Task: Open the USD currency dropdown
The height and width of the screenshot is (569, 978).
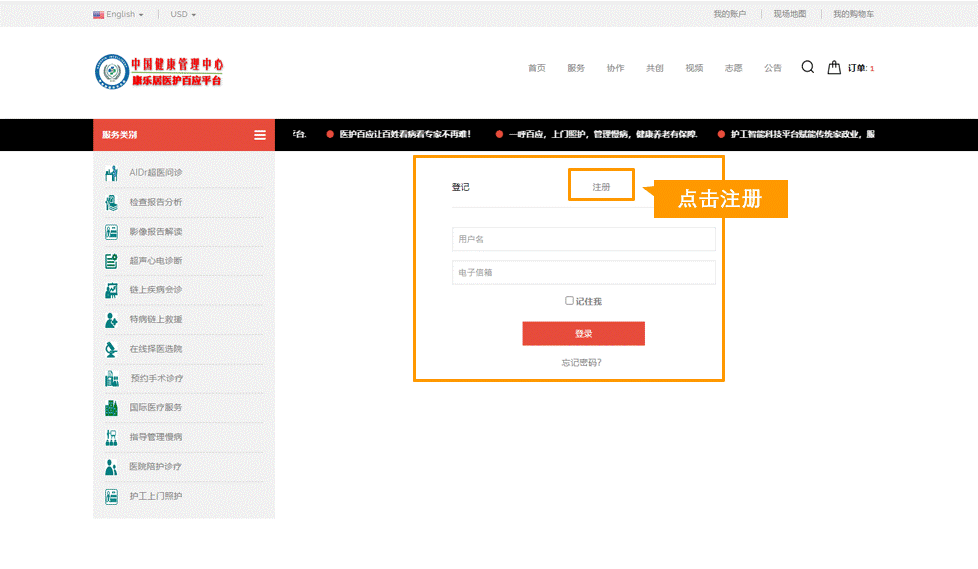Action: coord(183,15)
